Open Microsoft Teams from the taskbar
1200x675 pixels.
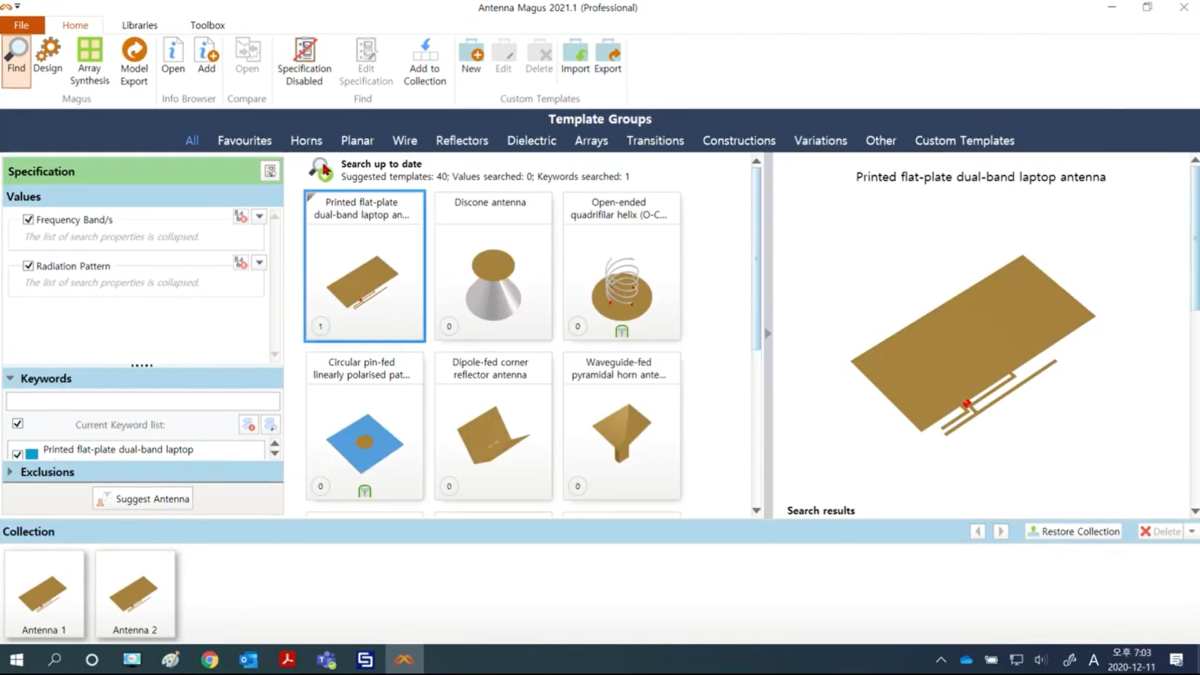click(x=326, y=660)
